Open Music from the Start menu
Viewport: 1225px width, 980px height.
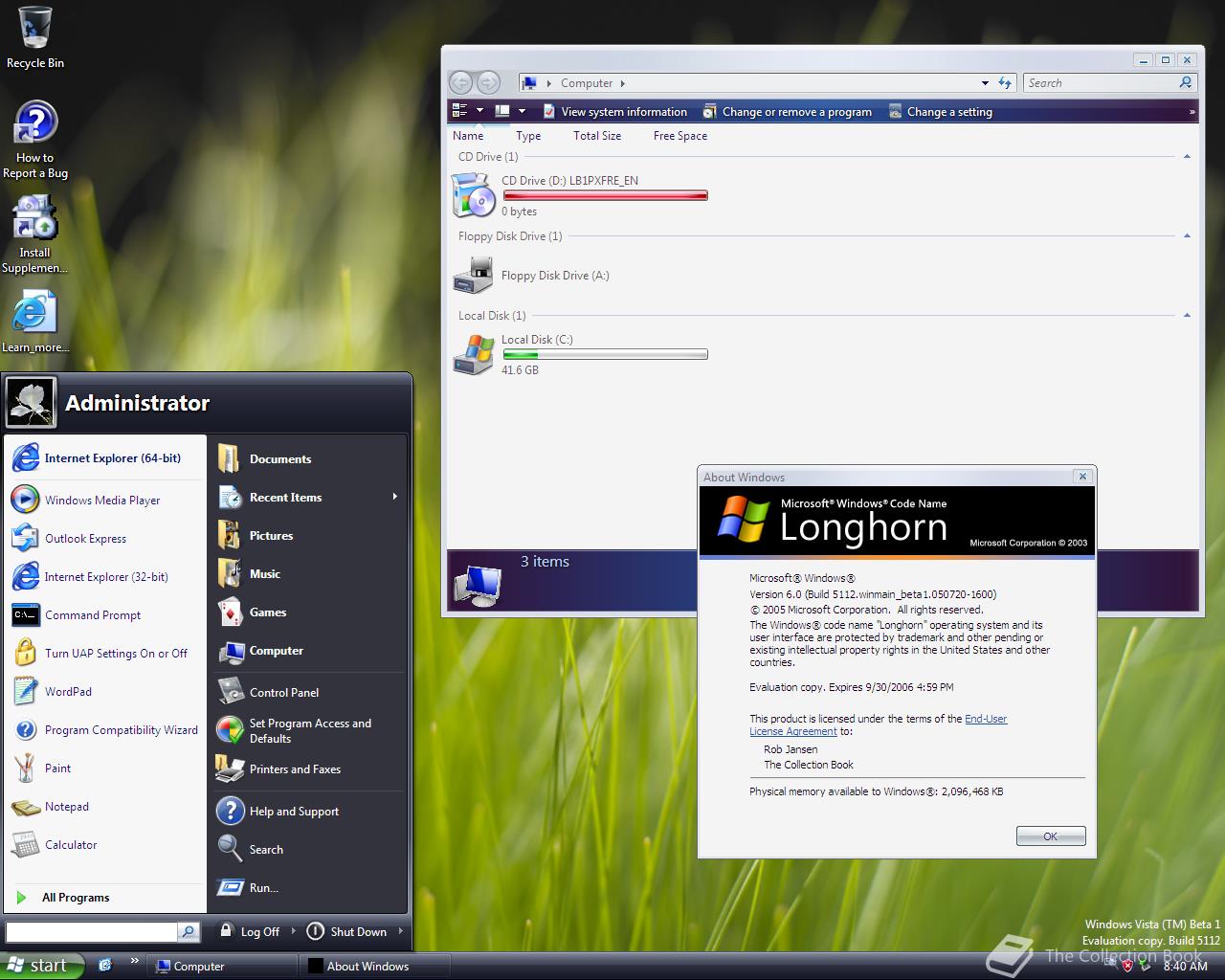(x=308, y=574)
